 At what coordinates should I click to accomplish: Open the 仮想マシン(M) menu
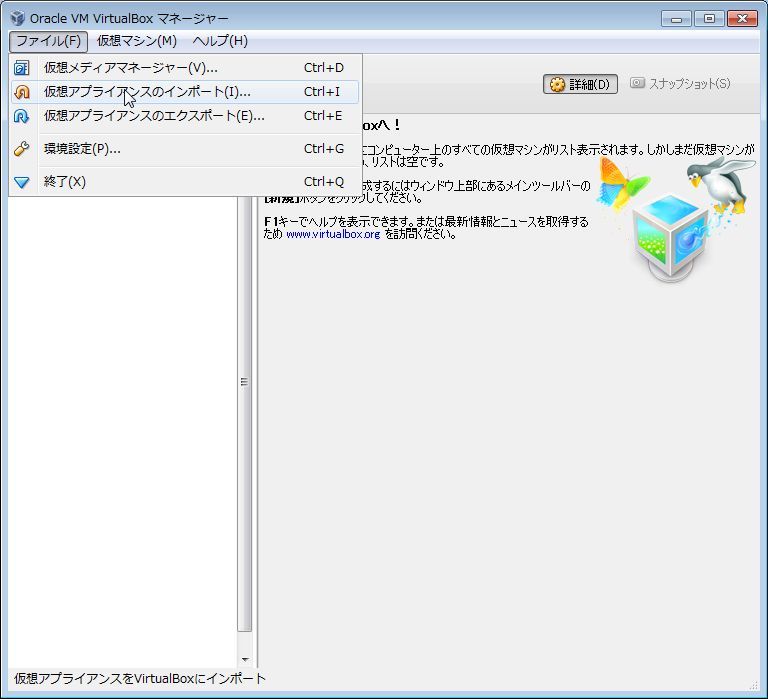tap(137, 41)
